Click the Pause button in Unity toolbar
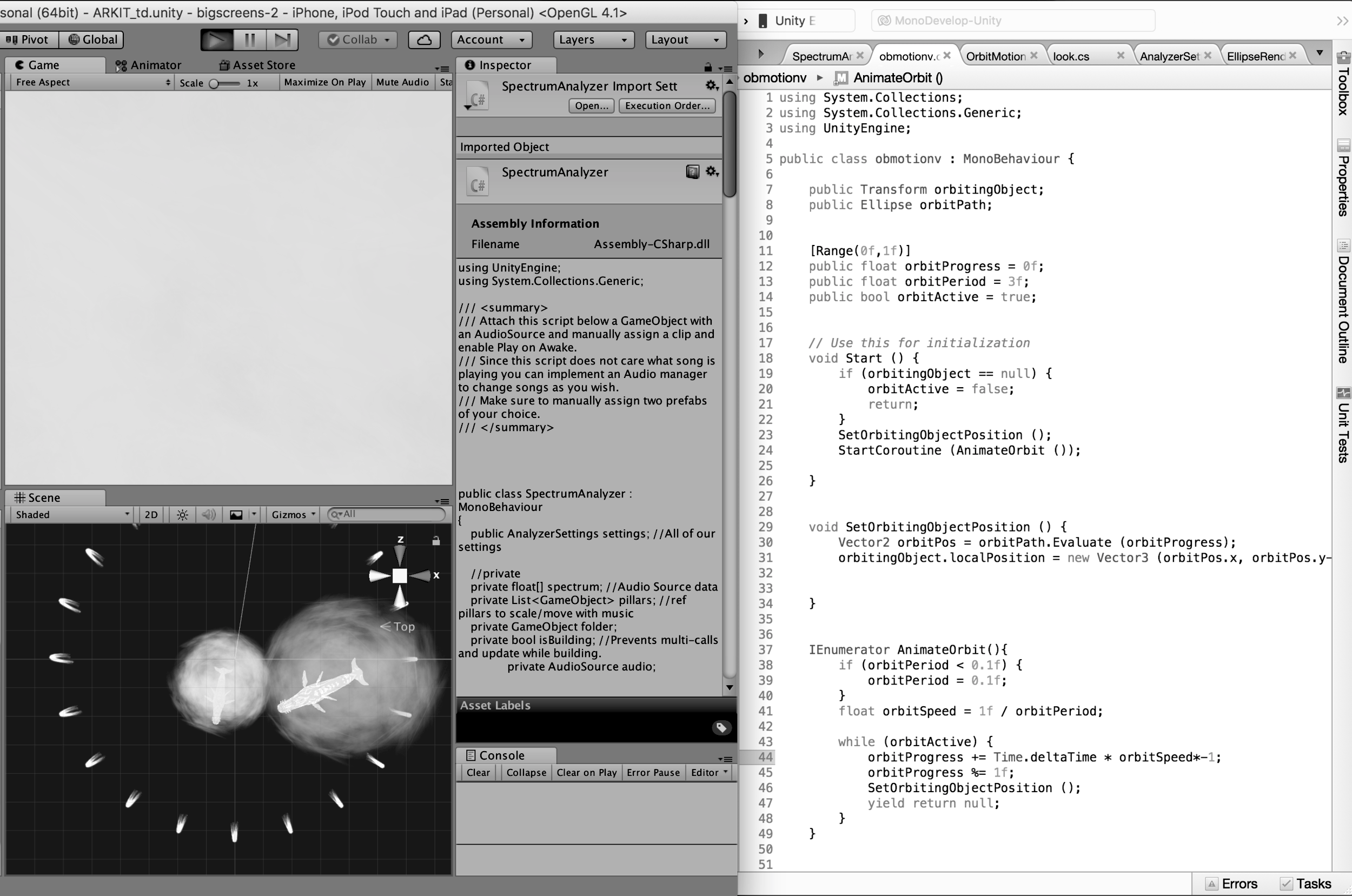Image resolution: width=1352 pixels, height=896 pixels. (x=250, y=39)
